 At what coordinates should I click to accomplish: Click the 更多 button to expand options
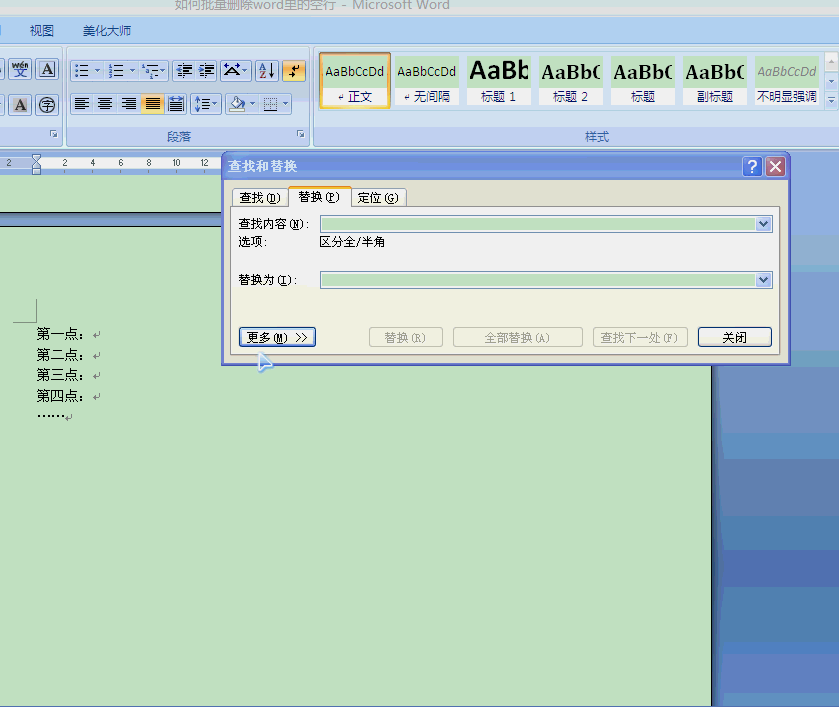point(277,338)
